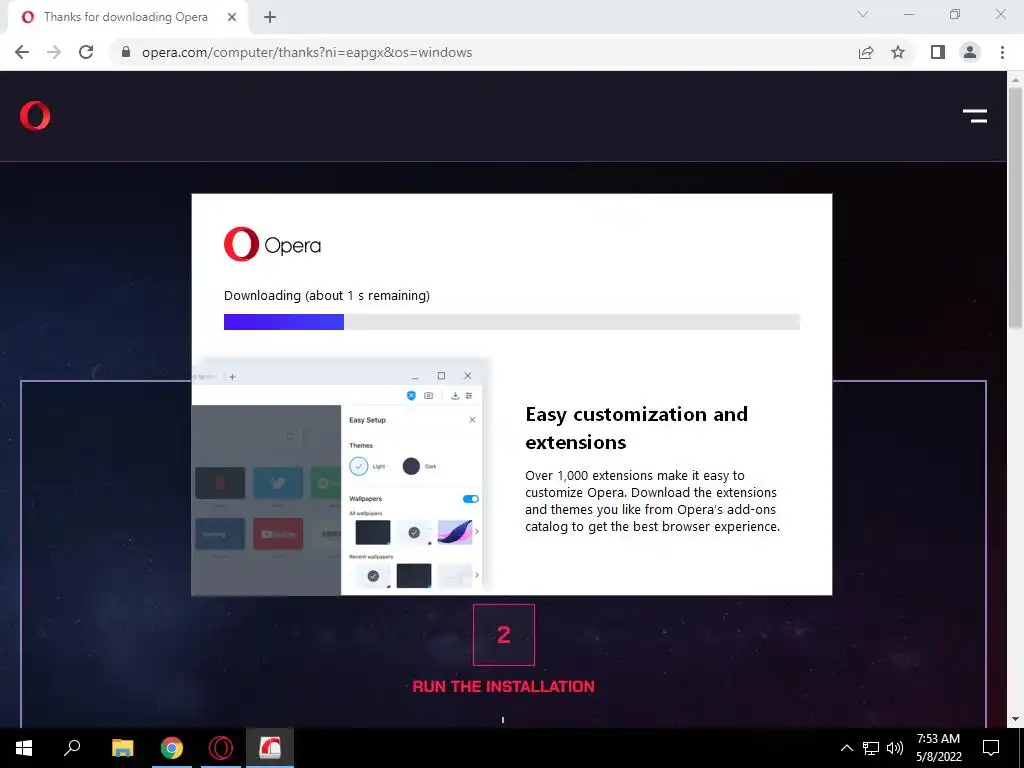Bookmark this tab with star icon
1024x768 pixels.
tap(898, 52)
